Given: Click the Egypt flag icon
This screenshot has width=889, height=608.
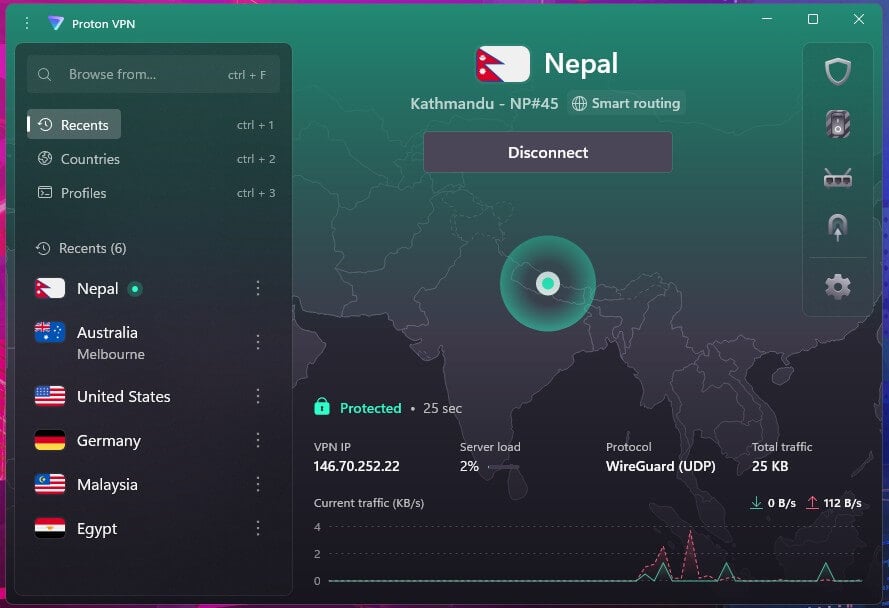Looking at the screenshot, I should pos(50,529).
